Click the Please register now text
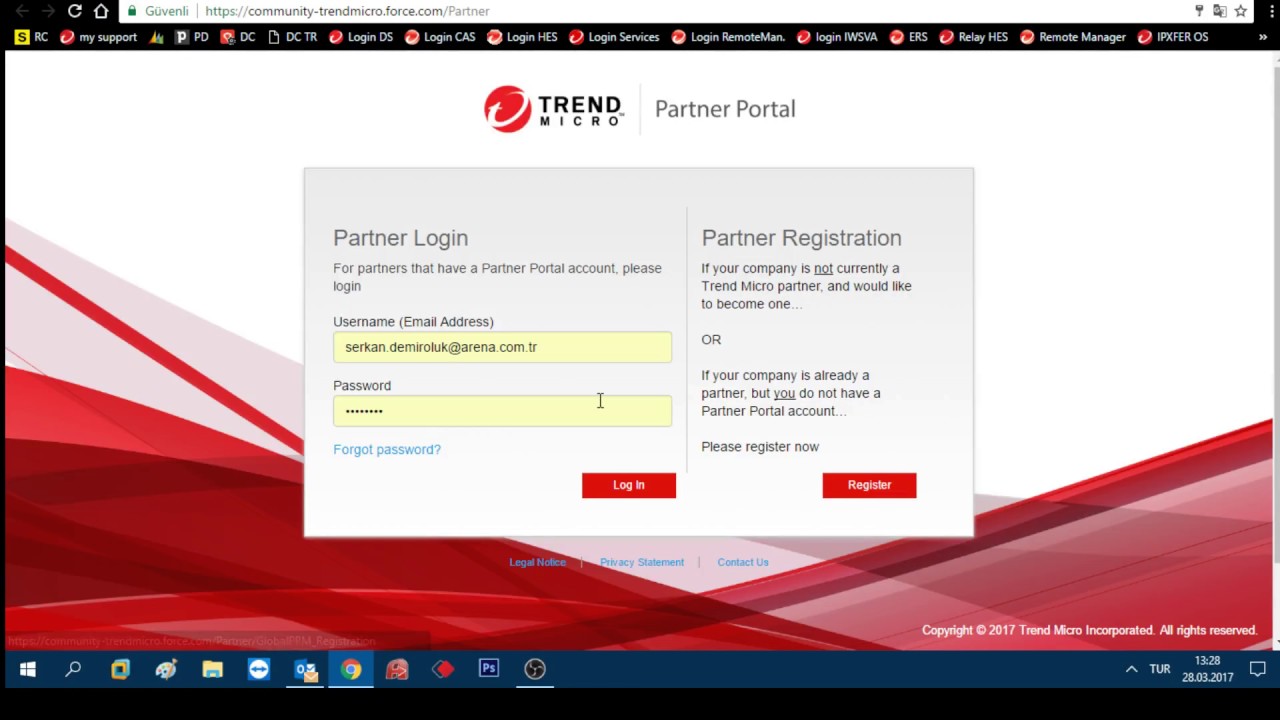This screenshot has height=720, width=1280. (760, 447)
